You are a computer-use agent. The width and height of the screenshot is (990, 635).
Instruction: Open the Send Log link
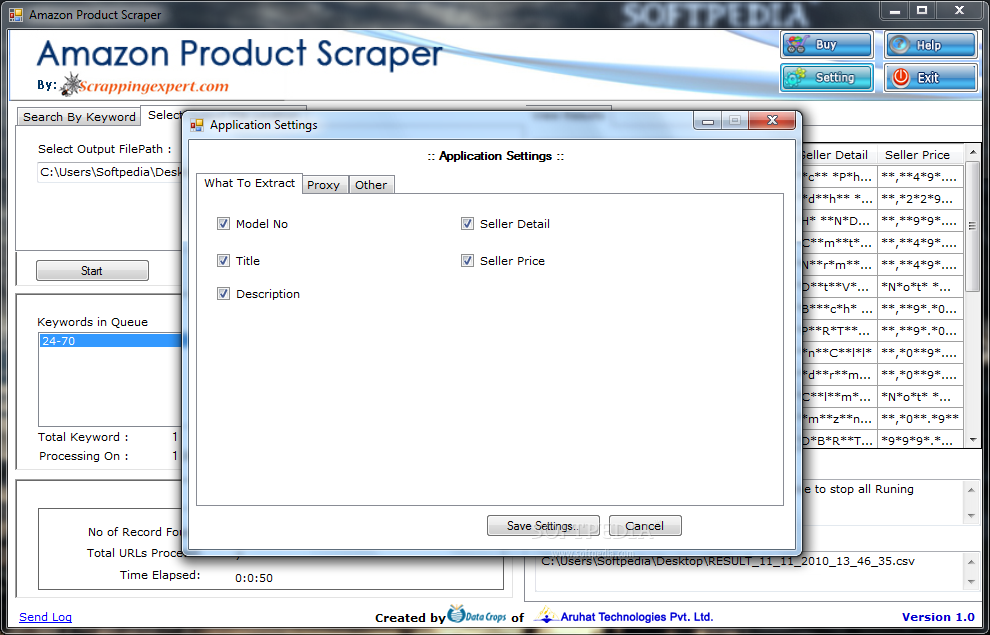click(x=45, y=617)
